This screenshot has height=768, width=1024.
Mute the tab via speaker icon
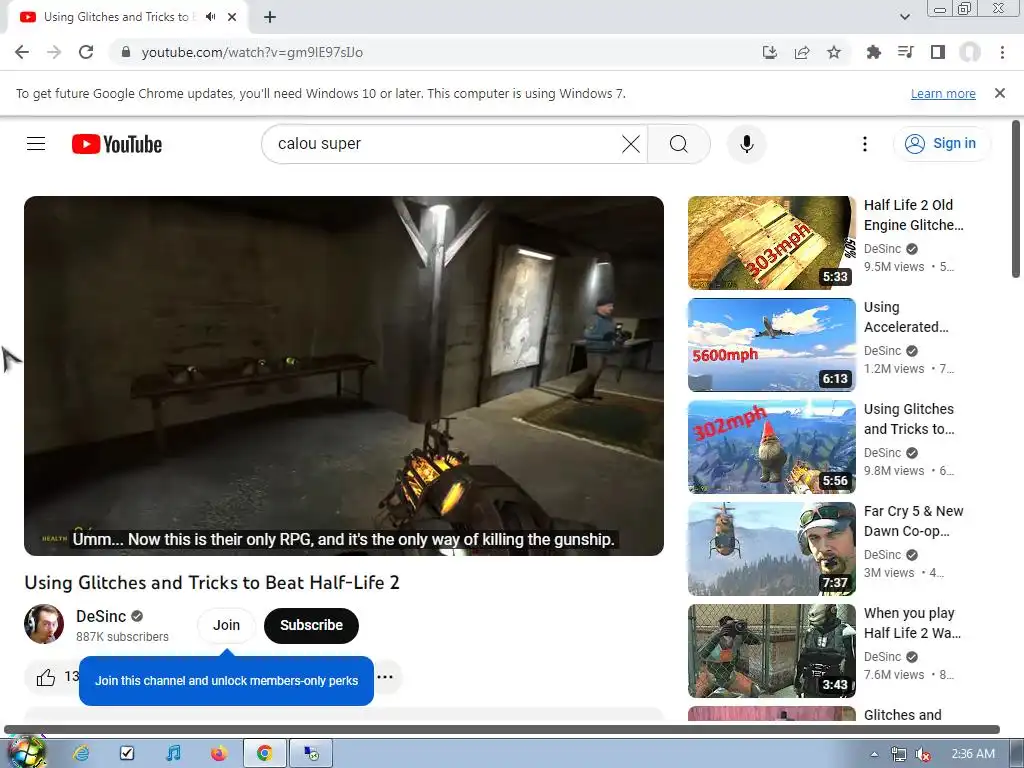coord(210,17)
